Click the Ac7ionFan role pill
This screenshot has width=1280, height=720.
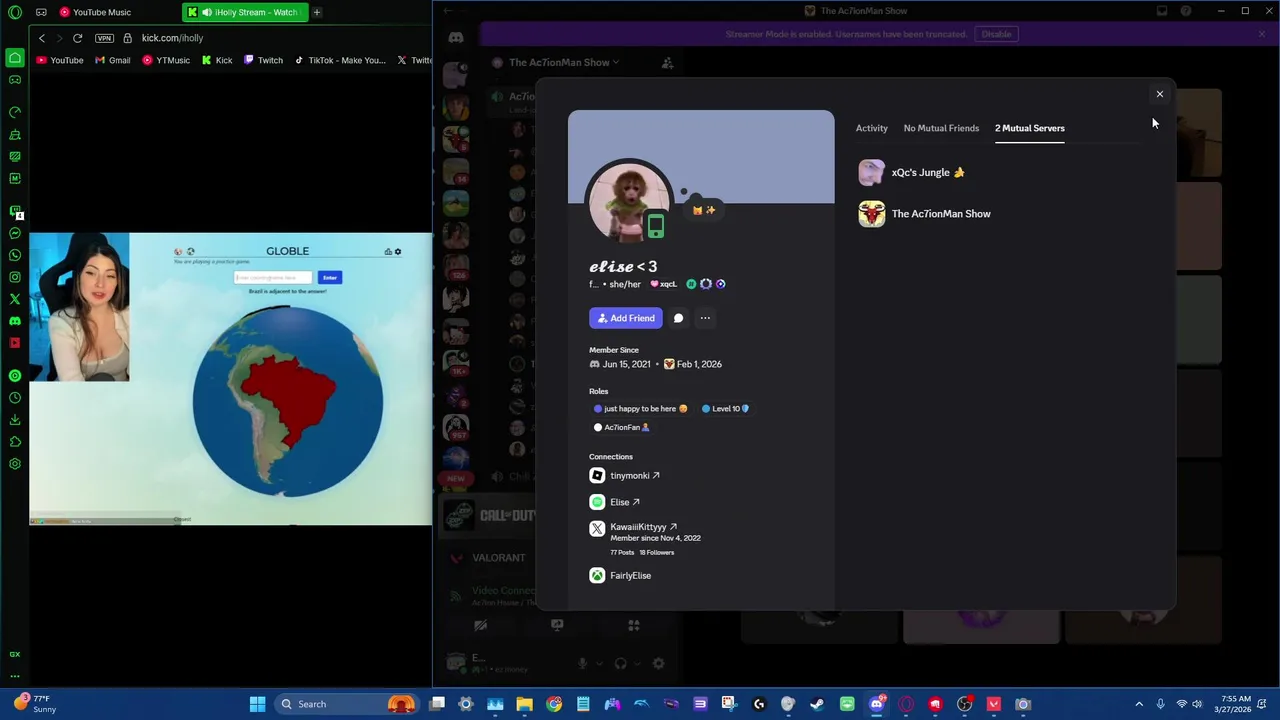tap(622, 427)
